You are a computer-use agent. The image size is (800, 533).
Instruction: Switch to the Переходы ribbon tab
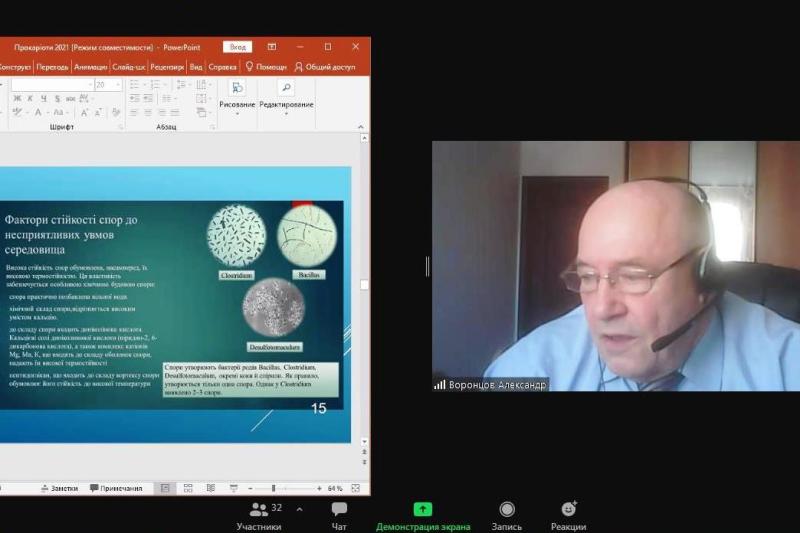click(52, 67)
